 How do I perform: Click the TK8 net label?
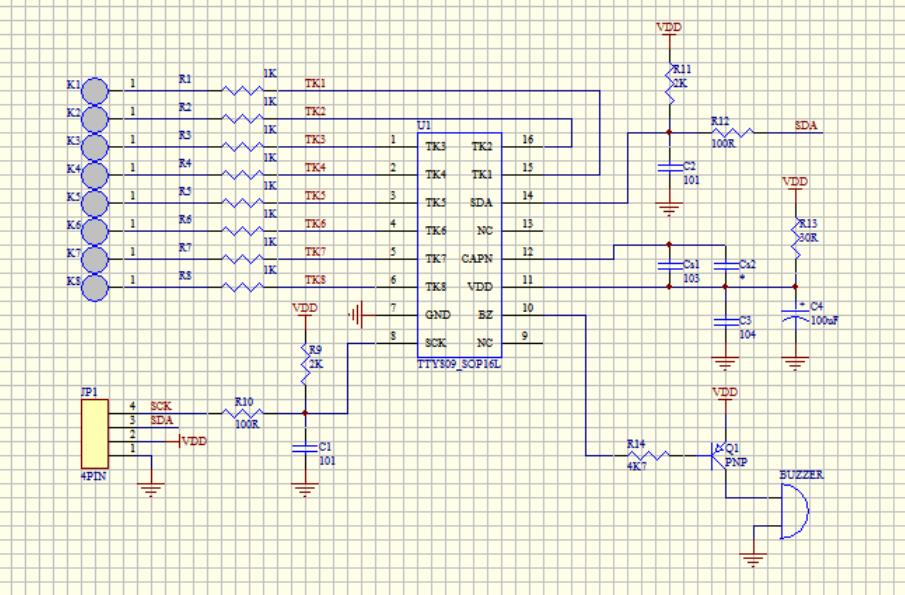[315, 280]
